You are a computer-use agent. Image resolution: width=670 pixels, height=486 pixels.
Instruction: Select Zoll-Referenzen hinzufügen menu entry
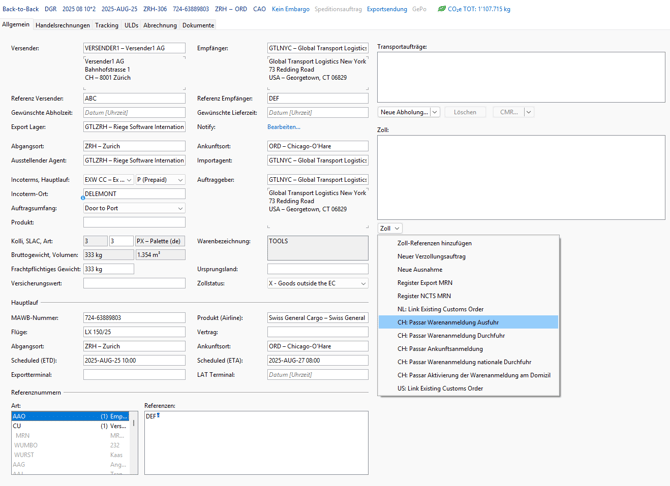click(x=468, y=243)
